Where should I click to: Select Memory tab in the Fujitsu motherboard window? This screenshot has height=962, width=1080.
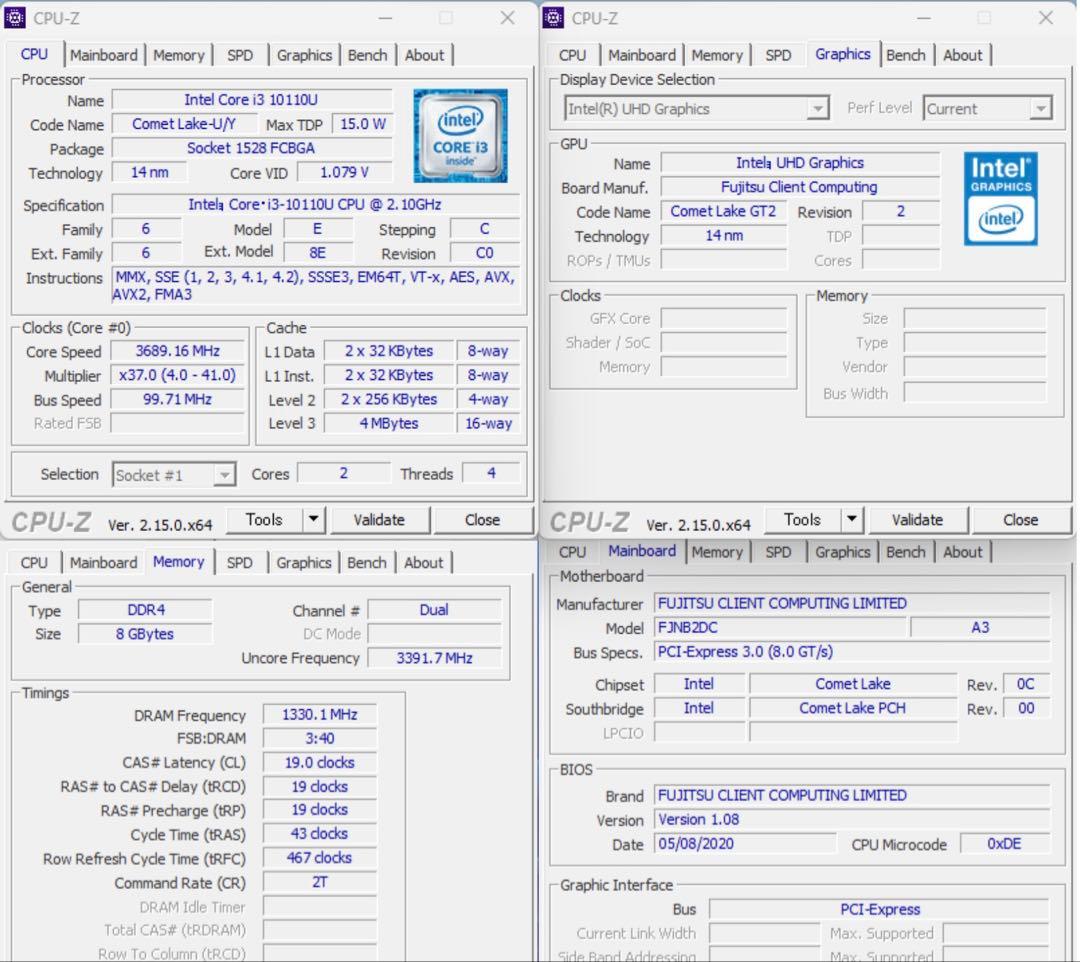click(717, 552)
